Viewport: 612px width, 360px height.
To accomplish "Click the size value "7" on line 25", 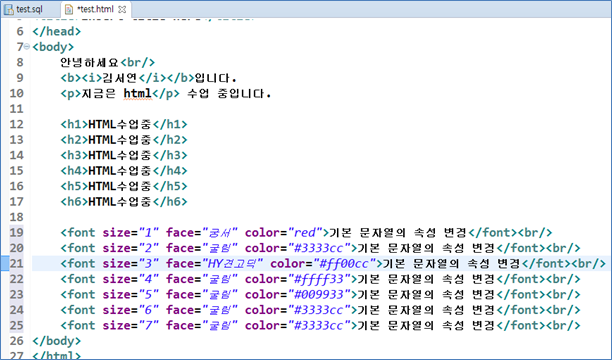I will 149,325.
